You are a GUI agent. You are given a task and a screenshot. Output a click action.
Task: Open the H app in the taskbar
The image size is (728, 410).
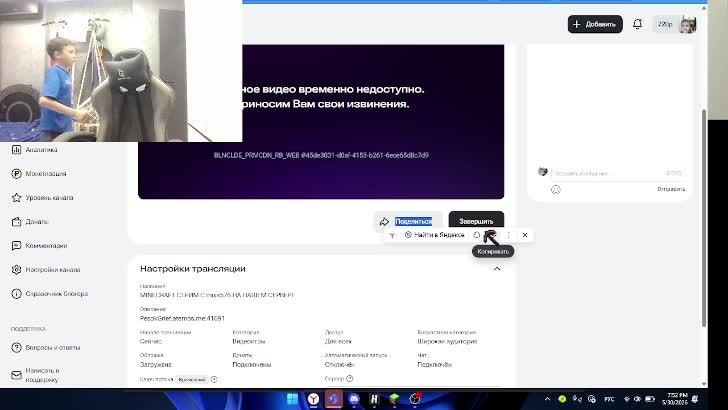(x=374, y=399)
